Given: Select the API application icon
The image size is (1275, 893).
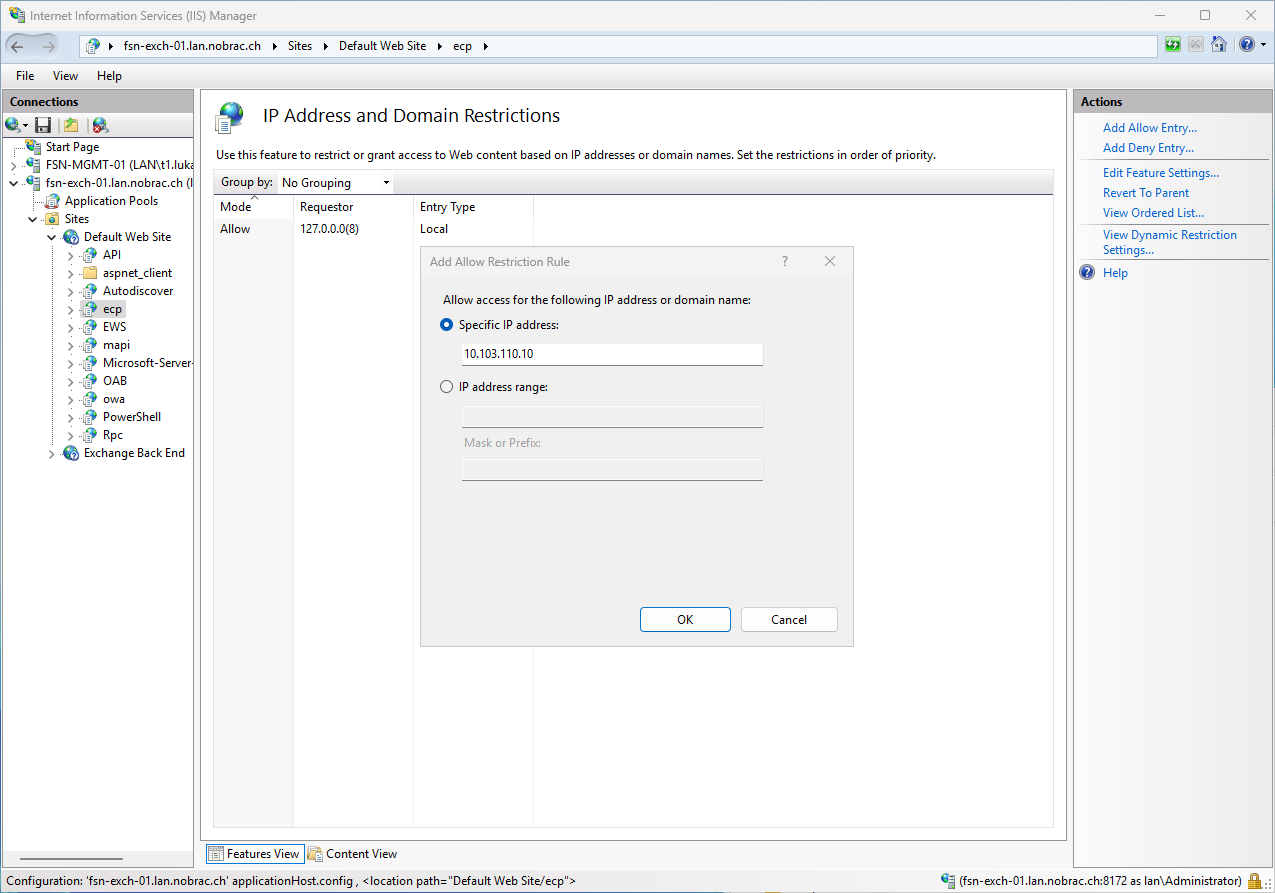Looking at the screenshot, I should click(91, 255).
